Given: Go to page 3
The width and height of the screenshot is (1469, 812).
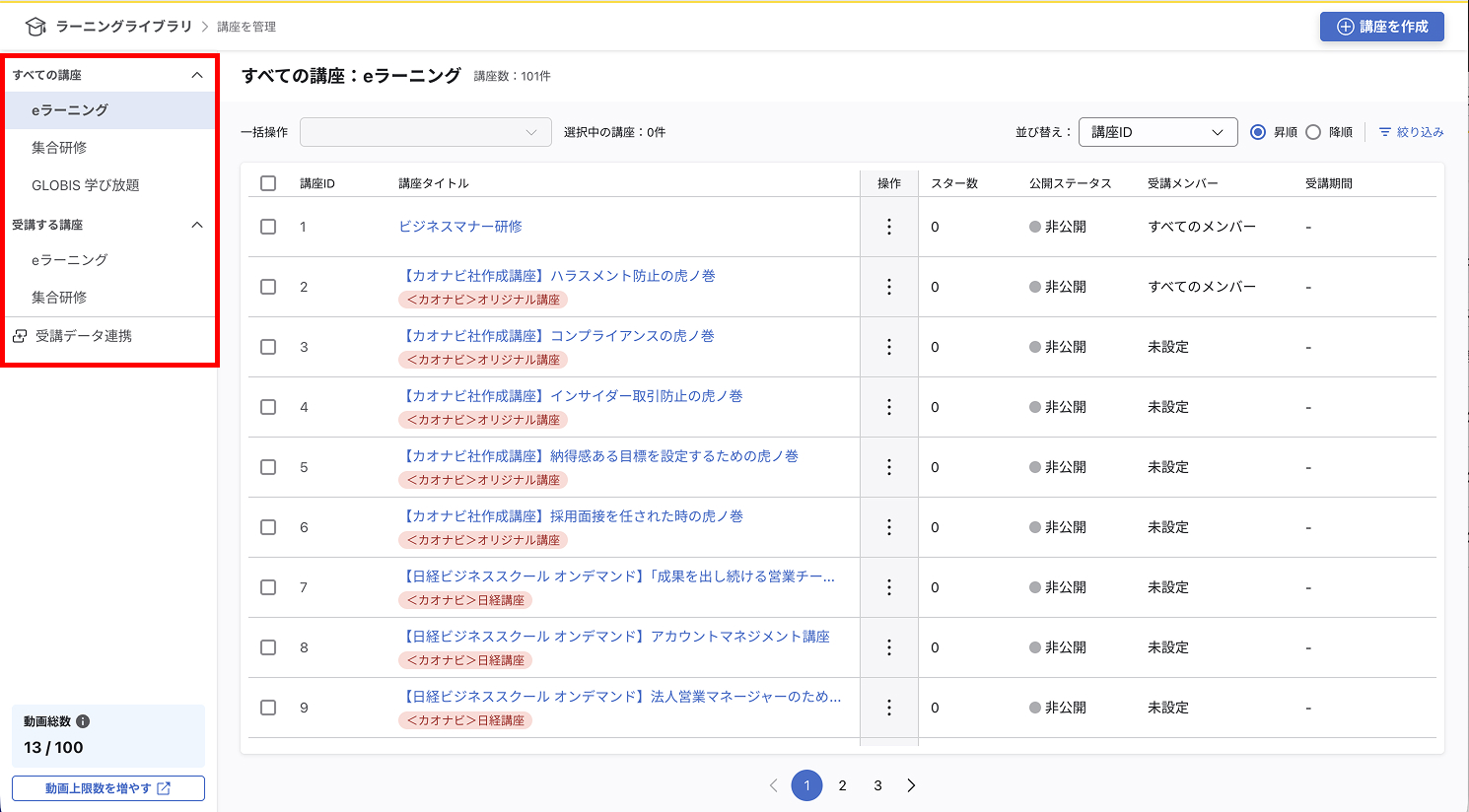Looking at the screenshot, I should coord(877,785).
